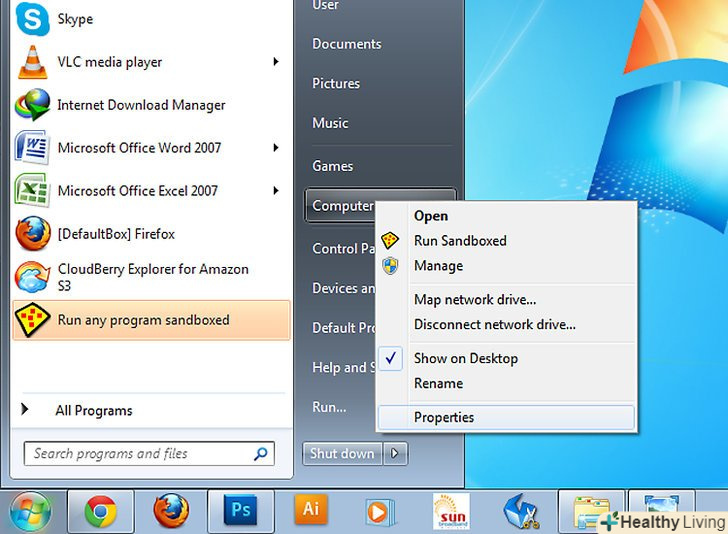728x534 pixels.
Task: Open Help and Support entry
Action: [x=344, y=367]
